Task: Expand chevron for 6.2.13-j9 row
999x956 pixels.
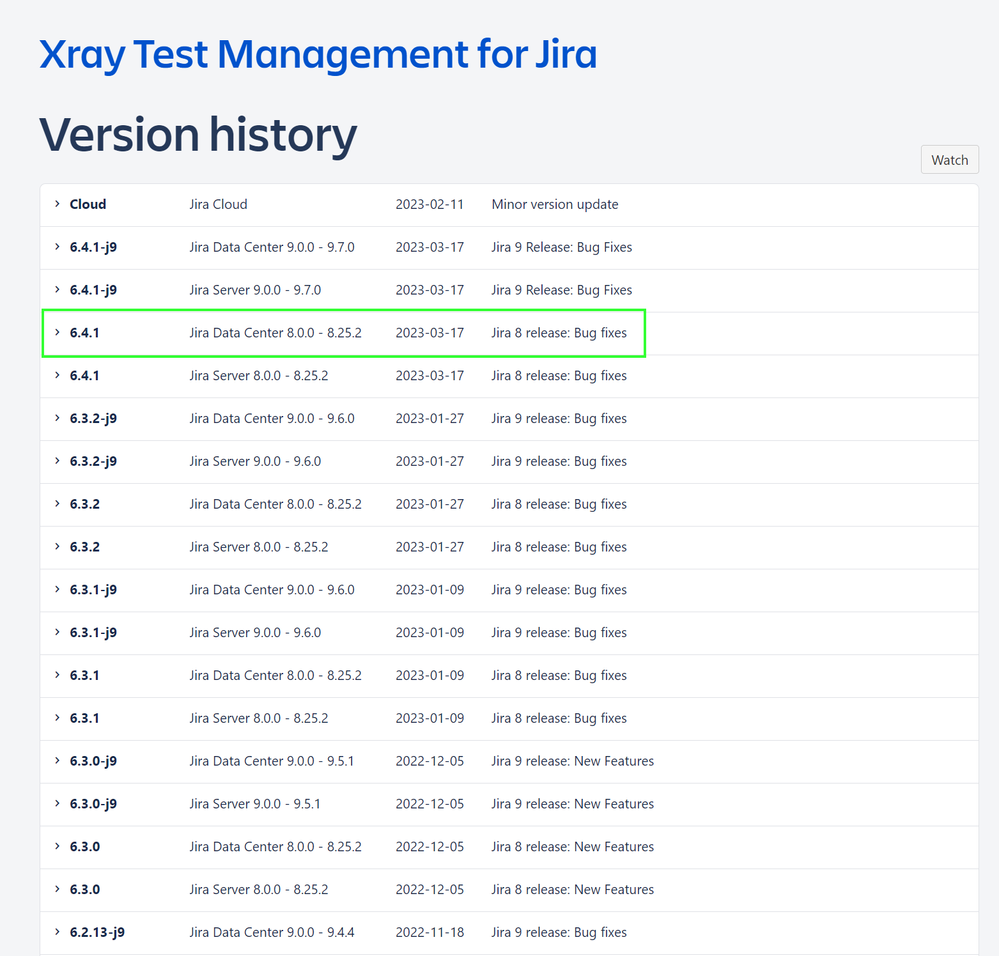Action: click(57, 932)
